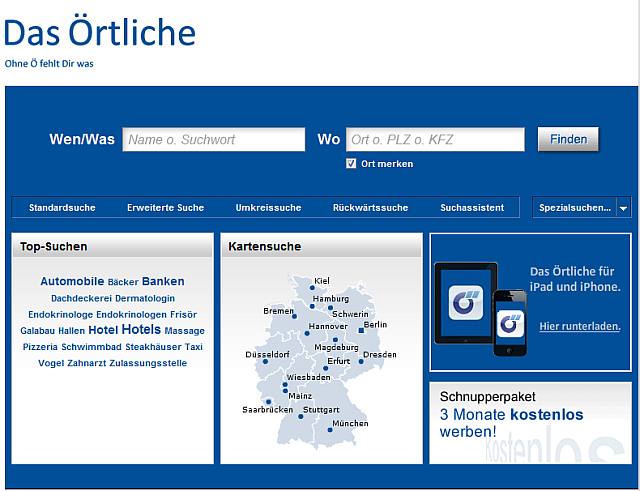Viewport: 640px width, 491px height.
Task: Open the Schnupperpaket kostenlos werben banner
Action: [x=530, y=423]
